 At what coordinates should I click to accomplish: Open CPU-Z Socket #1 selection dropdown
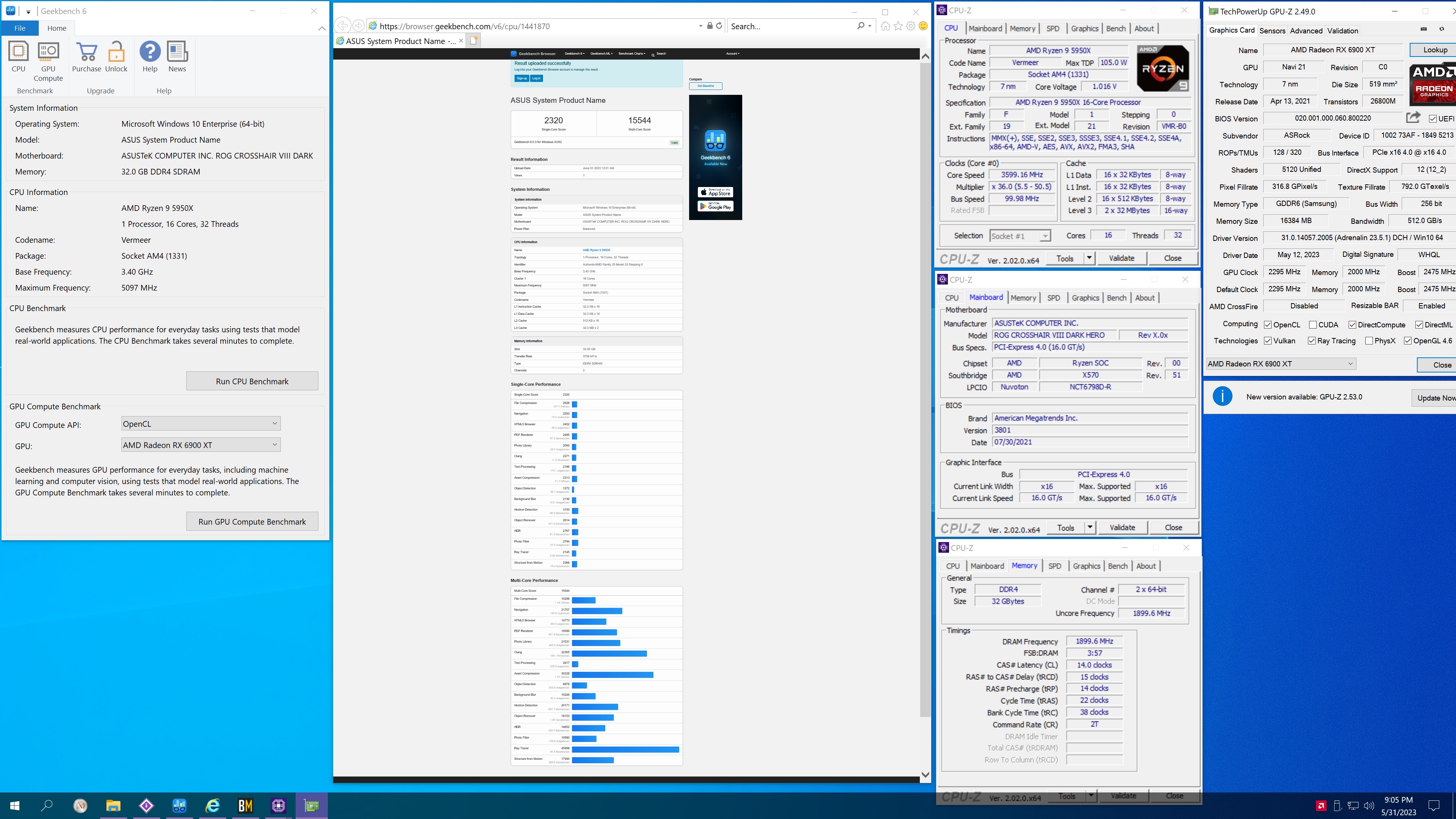(x=1020, y=236)
